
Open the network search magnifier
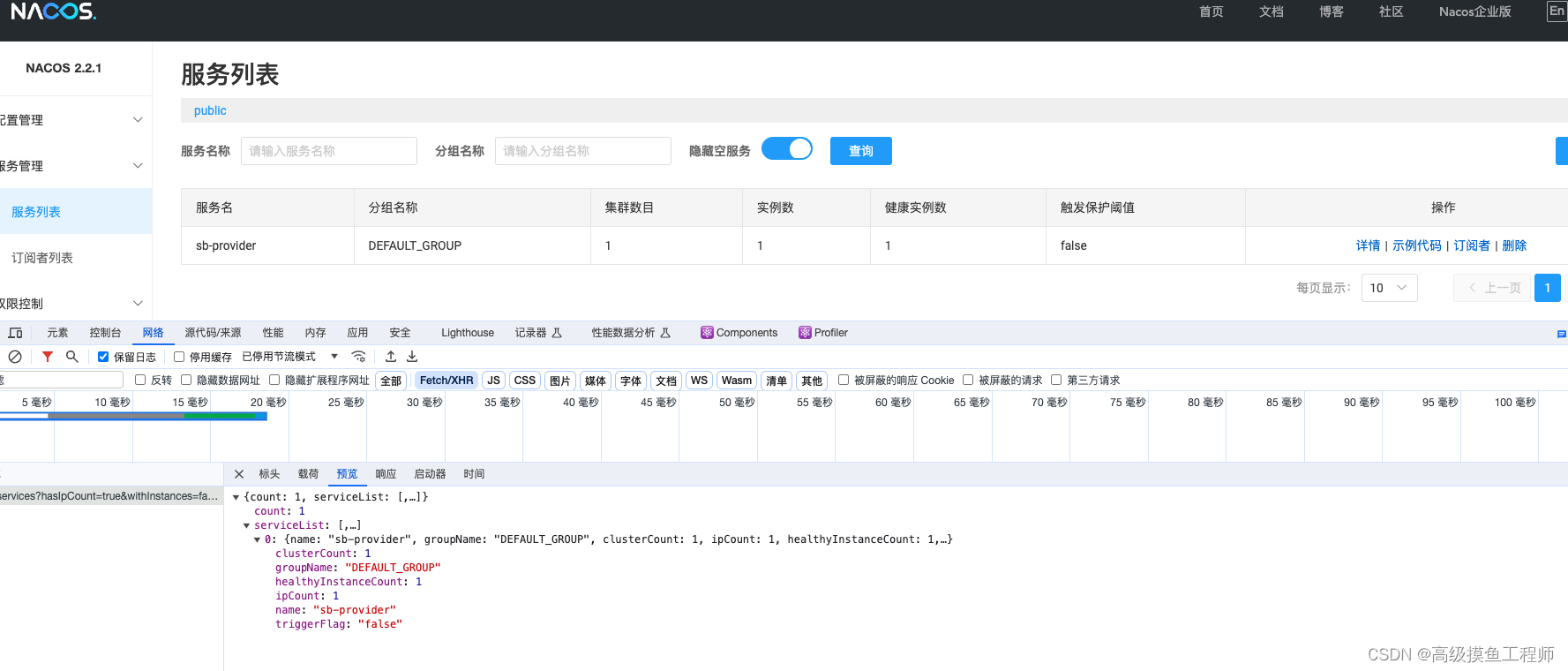coord(72,357)
